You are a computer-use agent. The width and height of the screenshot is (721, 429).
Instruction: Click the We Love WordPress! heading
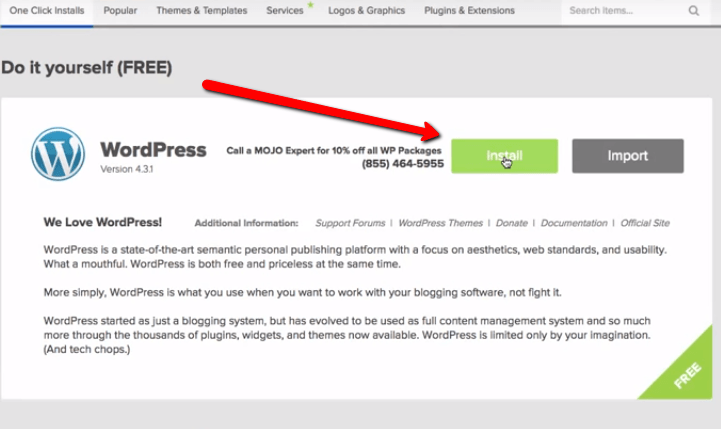(x=103, y=222)
